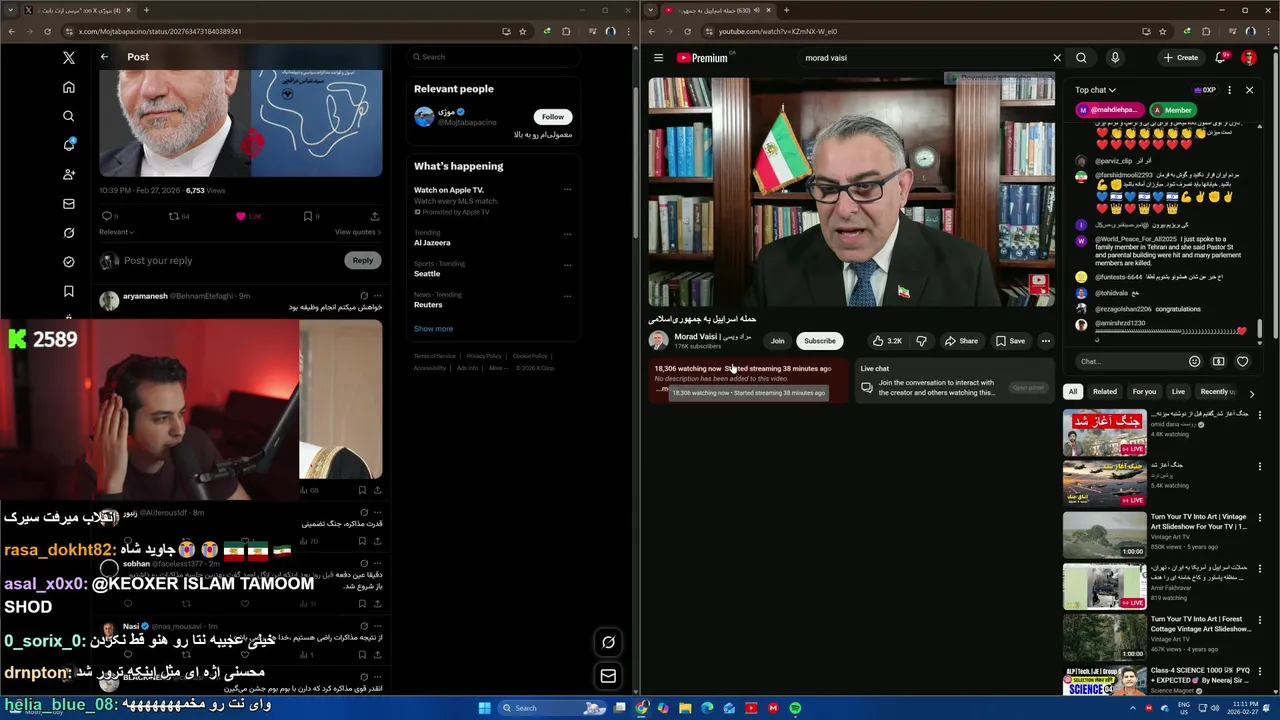The height and width of the screenshot is (720, 1280).
Task: Open the X sidebar Explore search icon
Action: (69, 116)
